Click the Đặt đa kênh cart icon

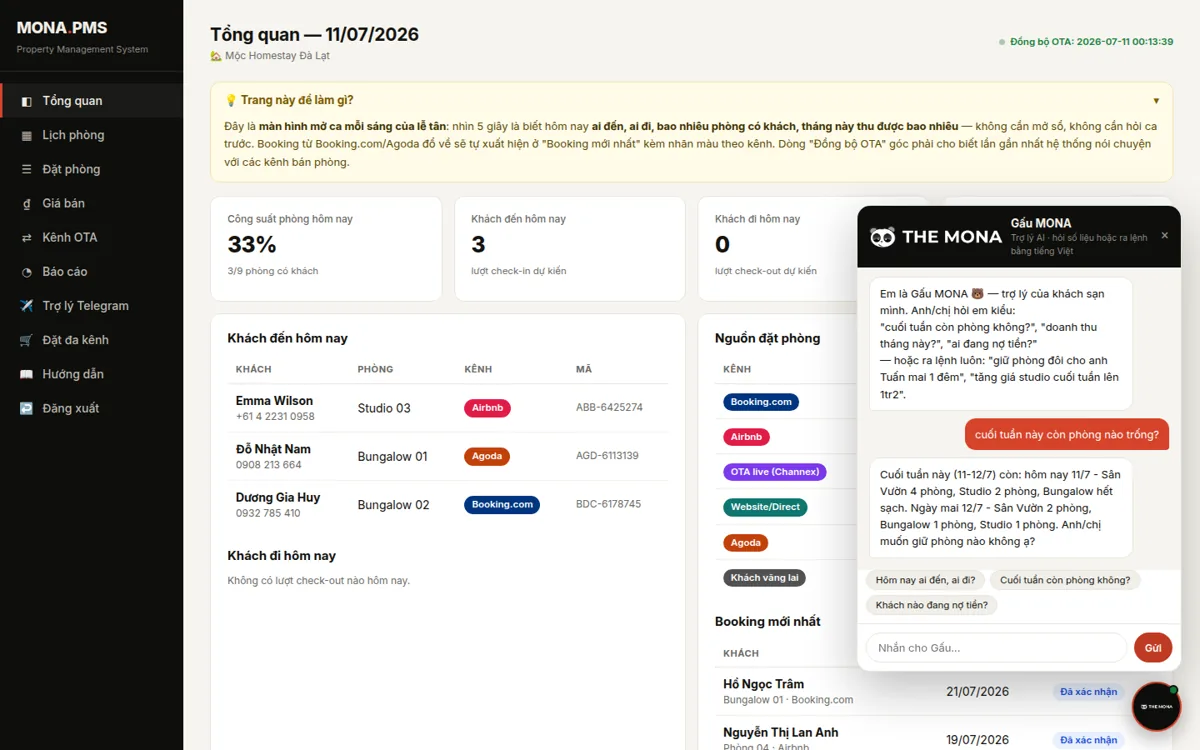point(26,340)
